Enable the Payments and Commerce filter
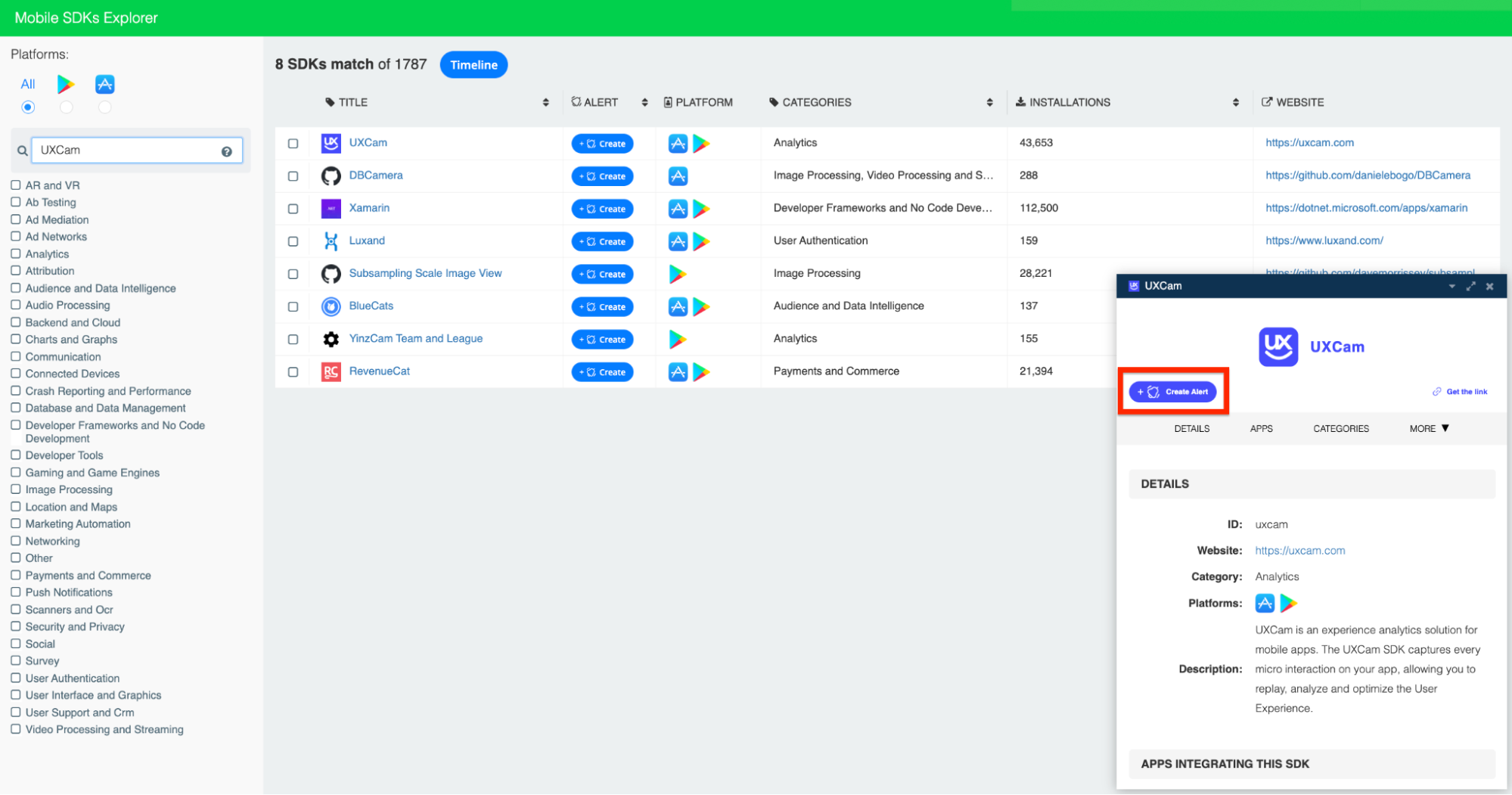Screen dimensions: 1512x795 point(15,575)
